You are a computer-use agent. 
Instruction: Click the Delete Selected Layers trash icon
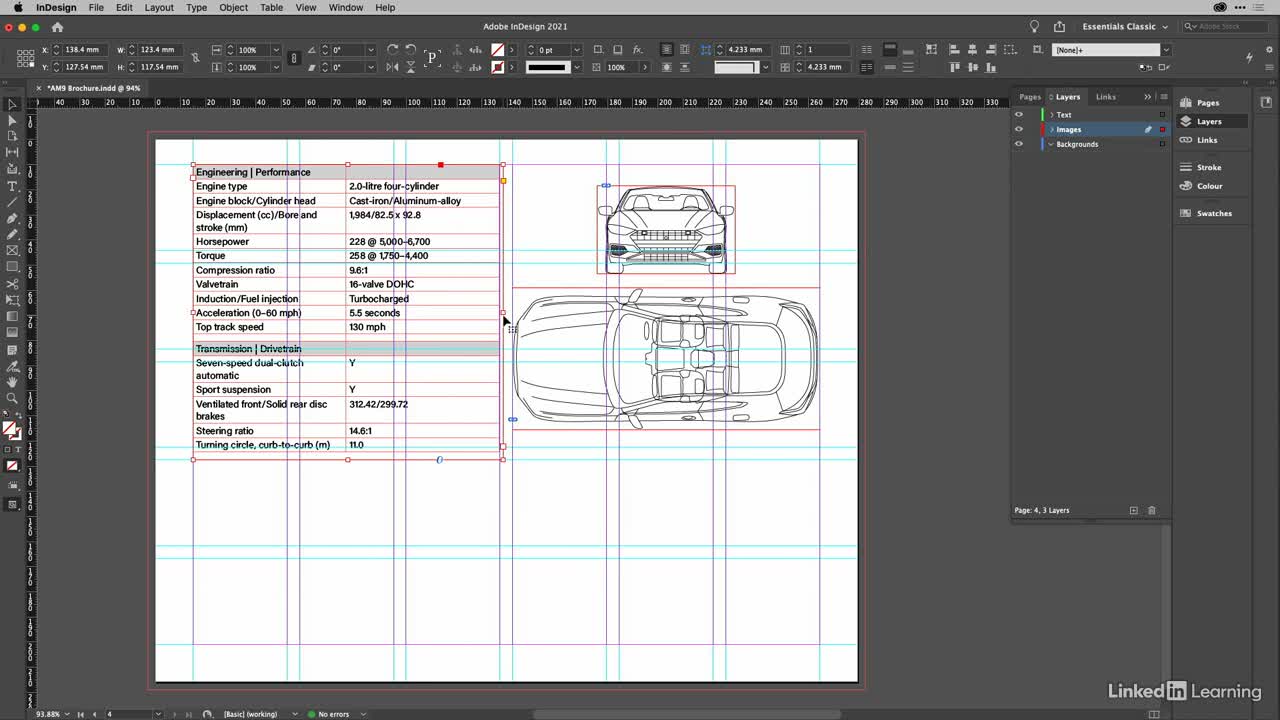(1151, 510)
